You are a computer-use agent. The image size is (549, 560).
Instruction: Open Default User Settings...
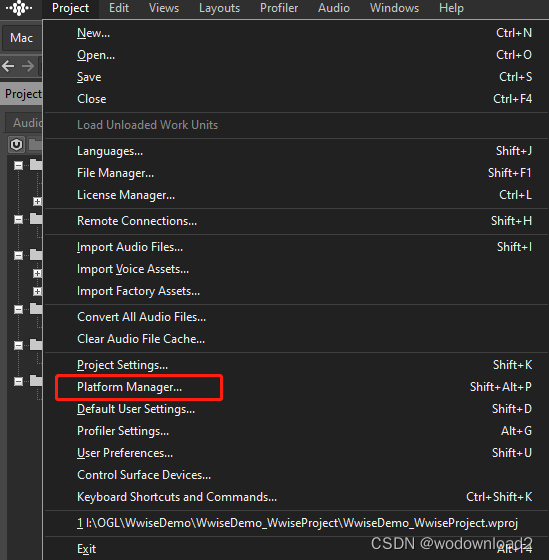click(296, 409)
